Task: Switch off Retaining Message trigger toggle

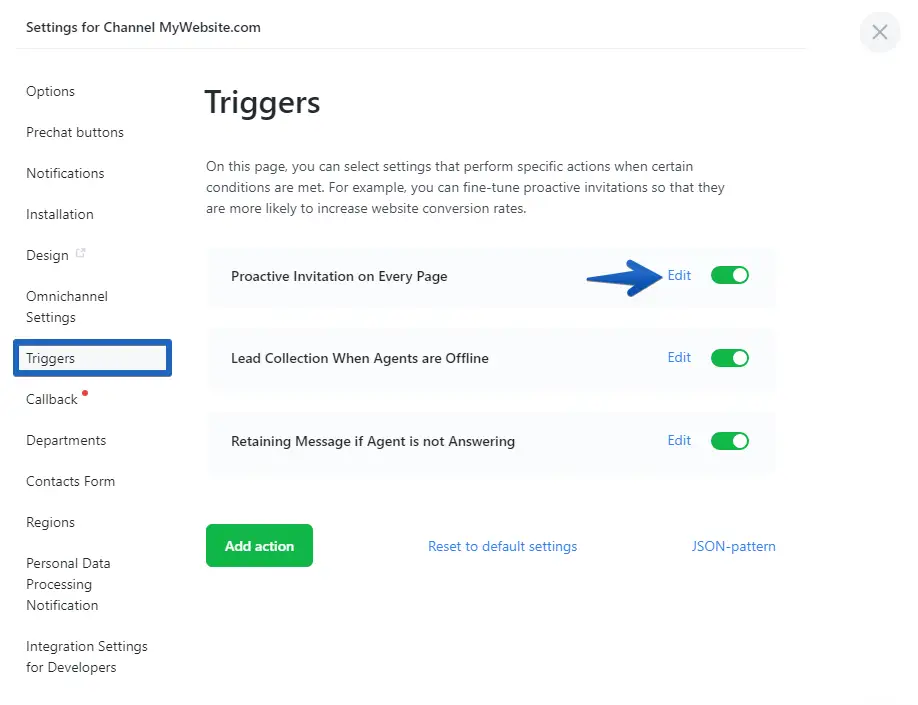Action: 730,441
